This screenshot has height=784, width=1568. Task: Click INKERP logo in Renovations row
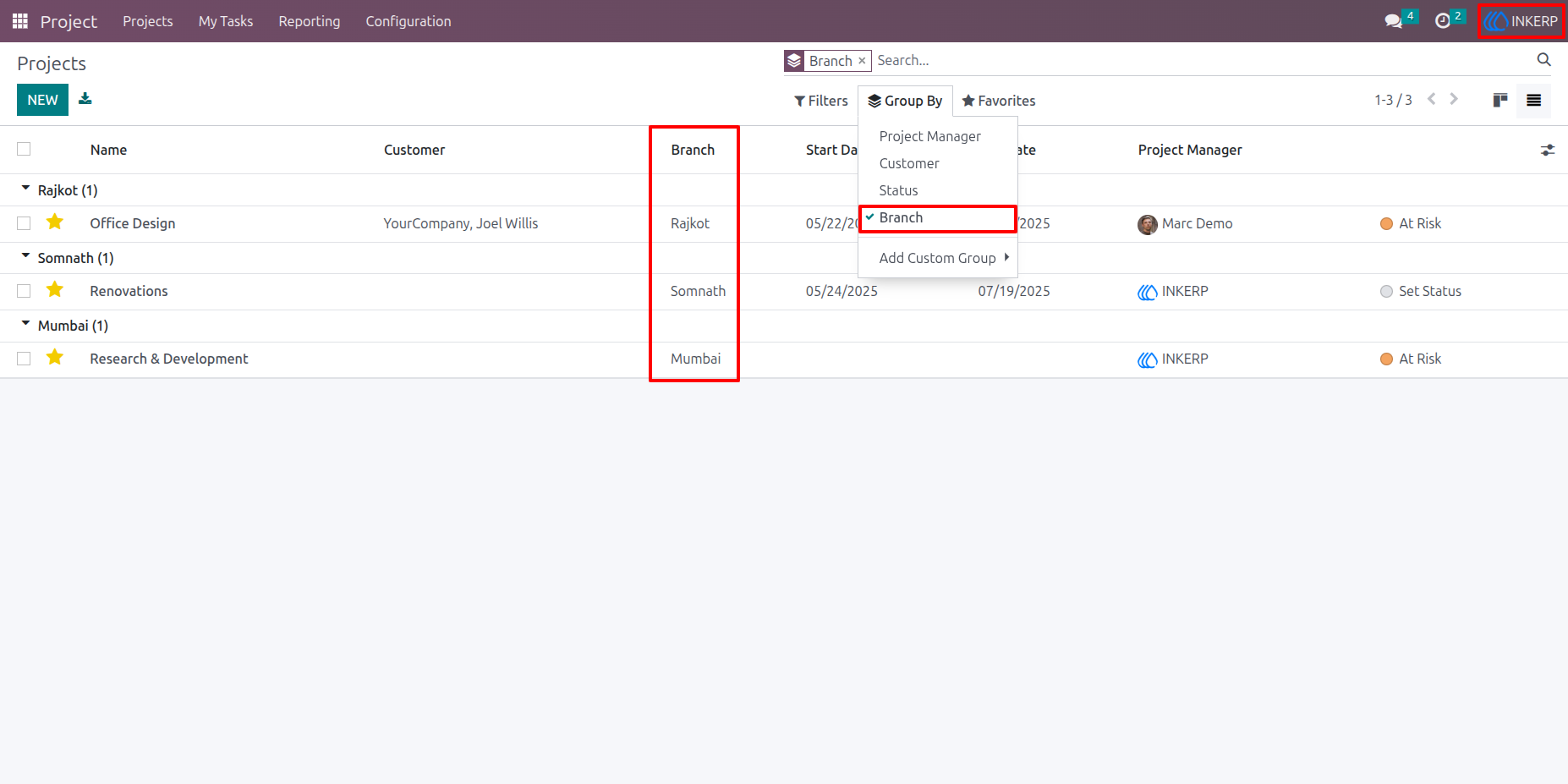[x=1148, y=292]
